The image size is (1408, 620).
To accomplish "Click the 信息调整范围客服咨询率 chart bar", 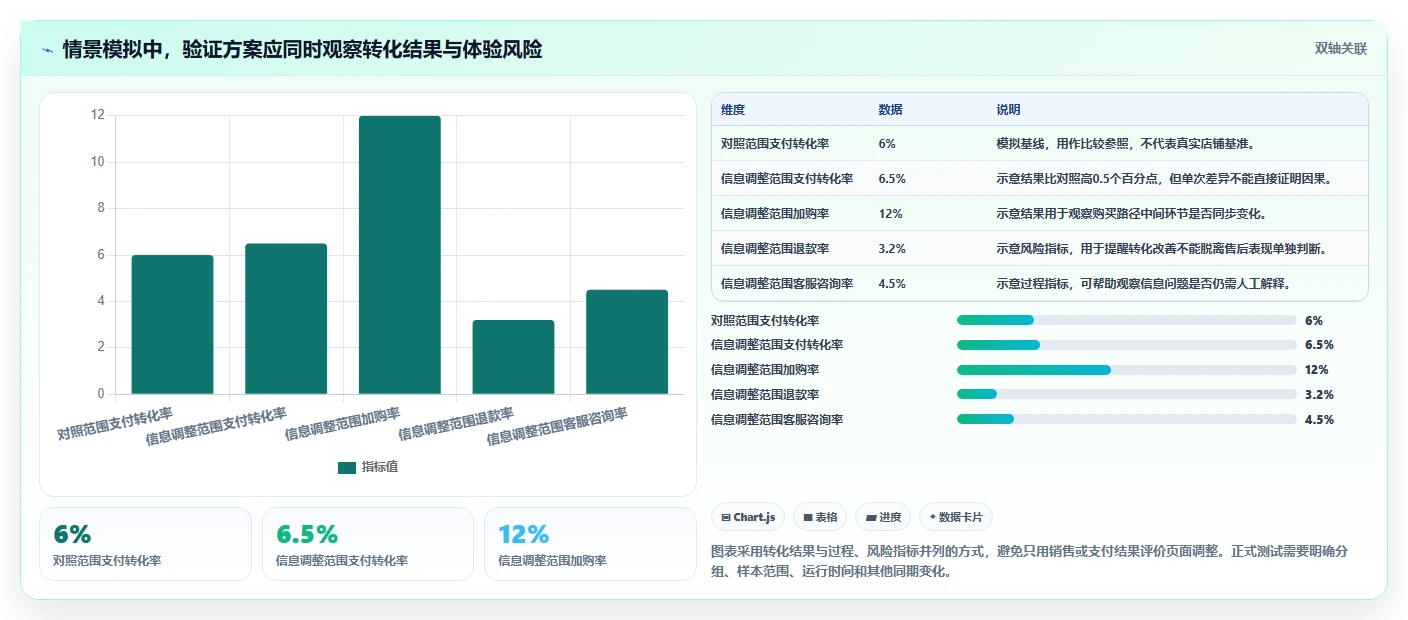I will click(627, 342).
